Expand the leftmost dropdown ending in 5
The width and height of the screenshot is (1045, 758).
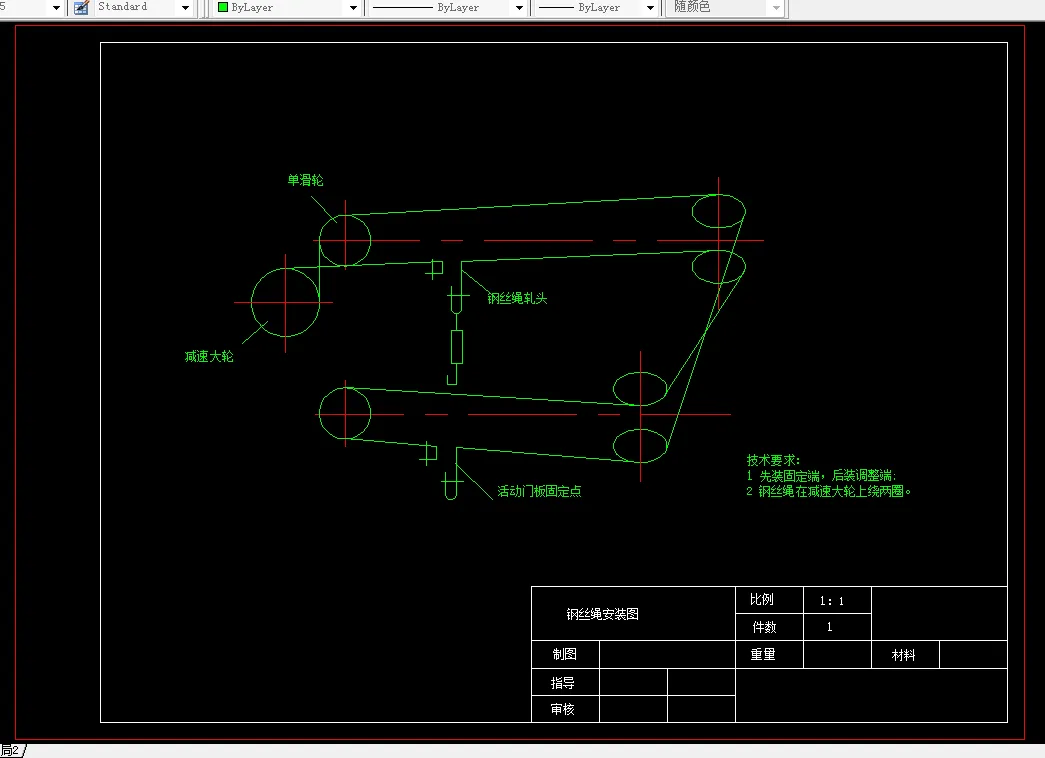point(56,8)
